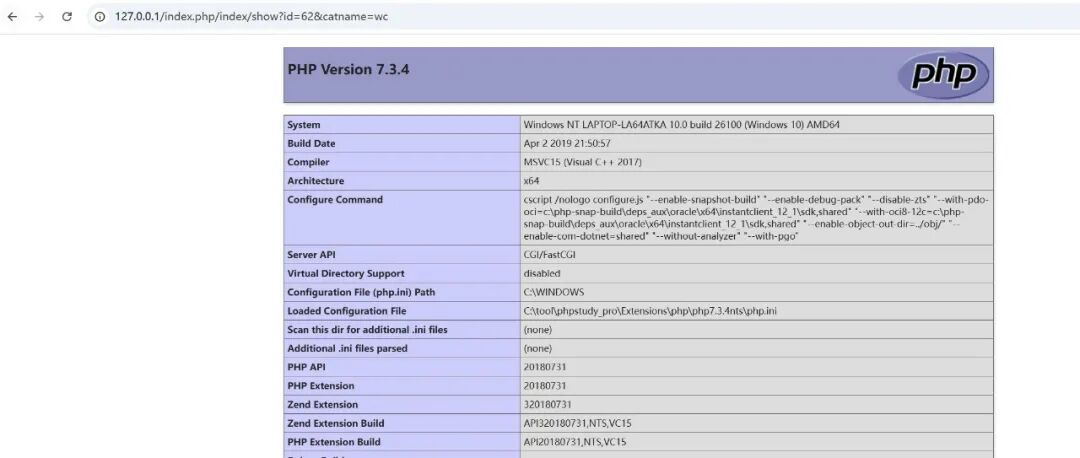The image size is (1080, 458).
Task: Click the 'Zend Extension' label
Action: click(322, 404)
